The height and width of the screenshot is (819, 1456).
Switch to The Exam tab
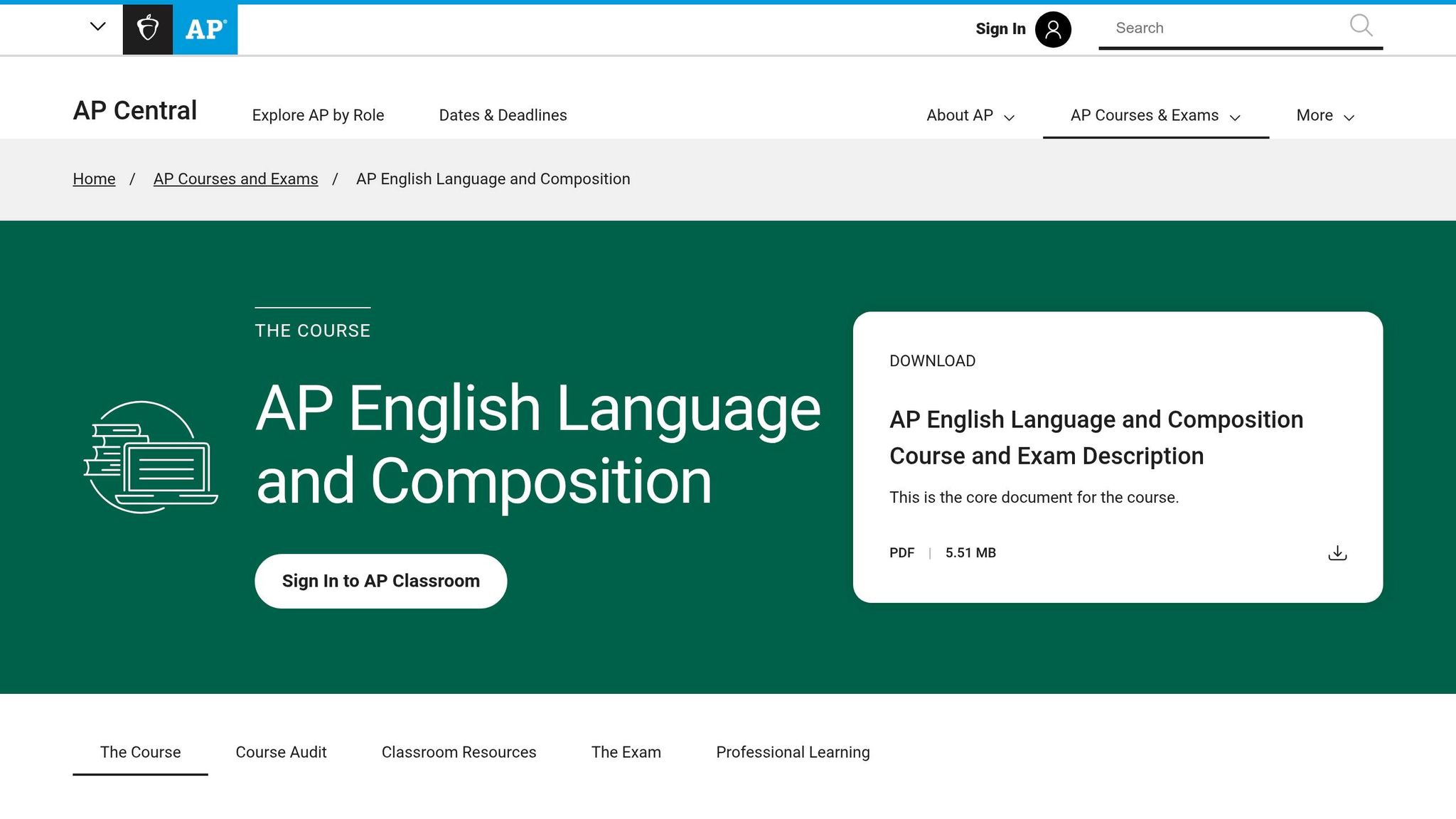[x=626, y=752]
